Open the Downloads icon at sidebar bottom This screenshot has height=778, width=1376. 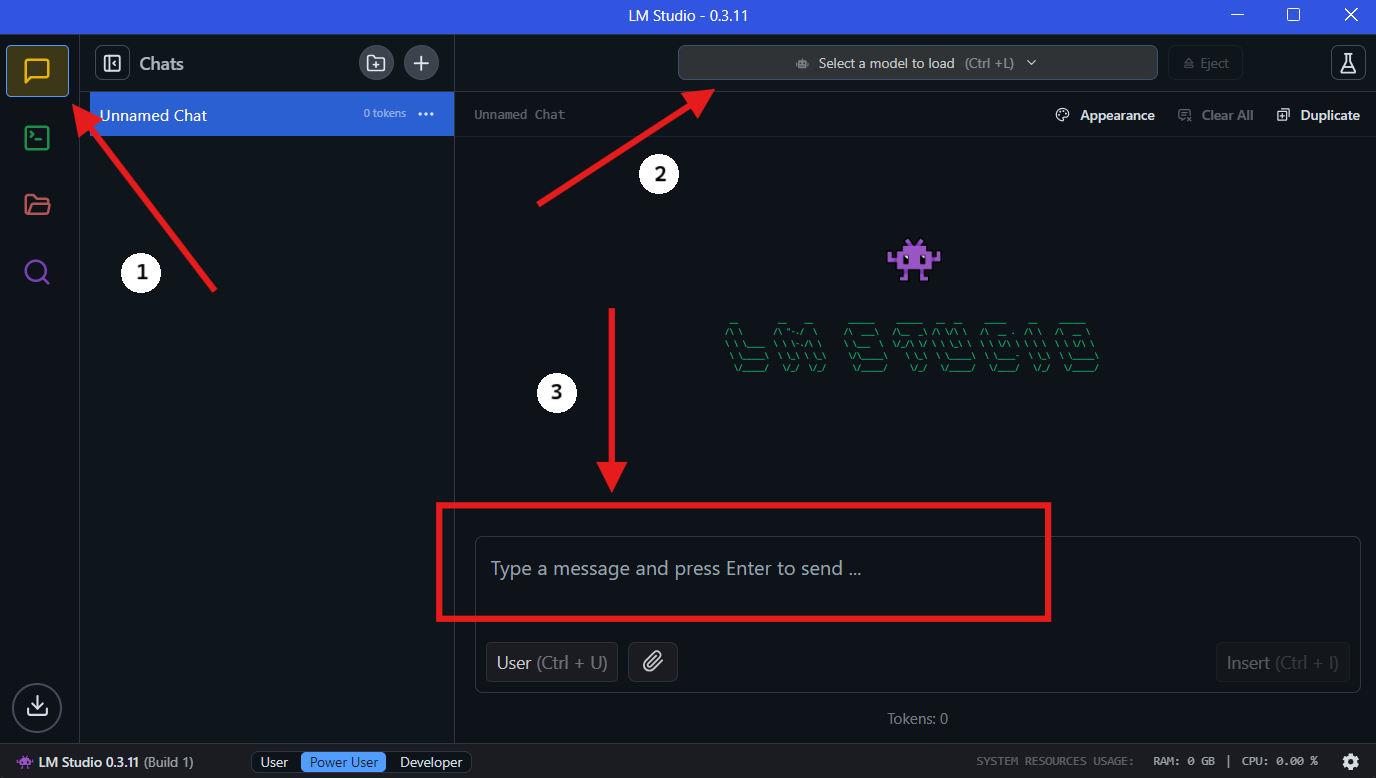37,706
